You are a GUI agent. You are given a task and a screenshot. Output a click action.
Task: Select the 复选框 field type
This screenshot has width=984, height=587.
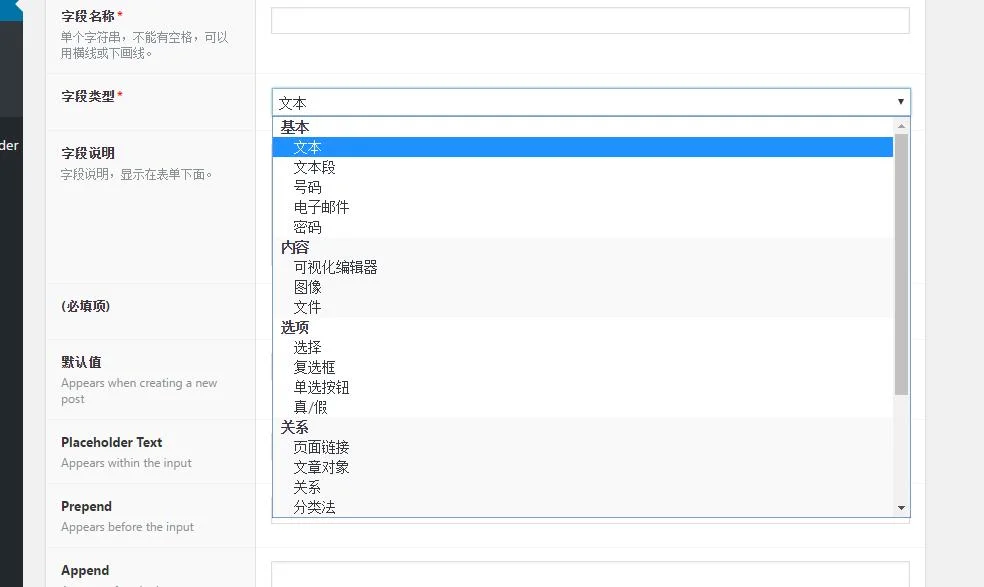pyautogui.click(x=315, y=367)
